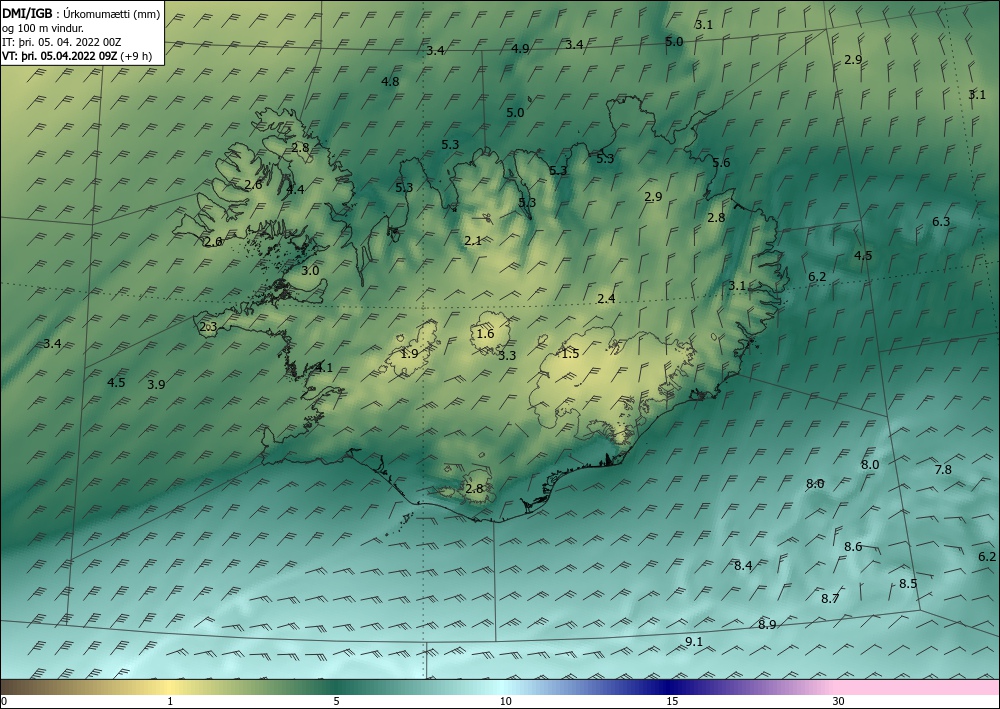Screen dimensions: 1000x709
Task: Select the 5.6 value on the northeast coast
Action: point(721,163)
